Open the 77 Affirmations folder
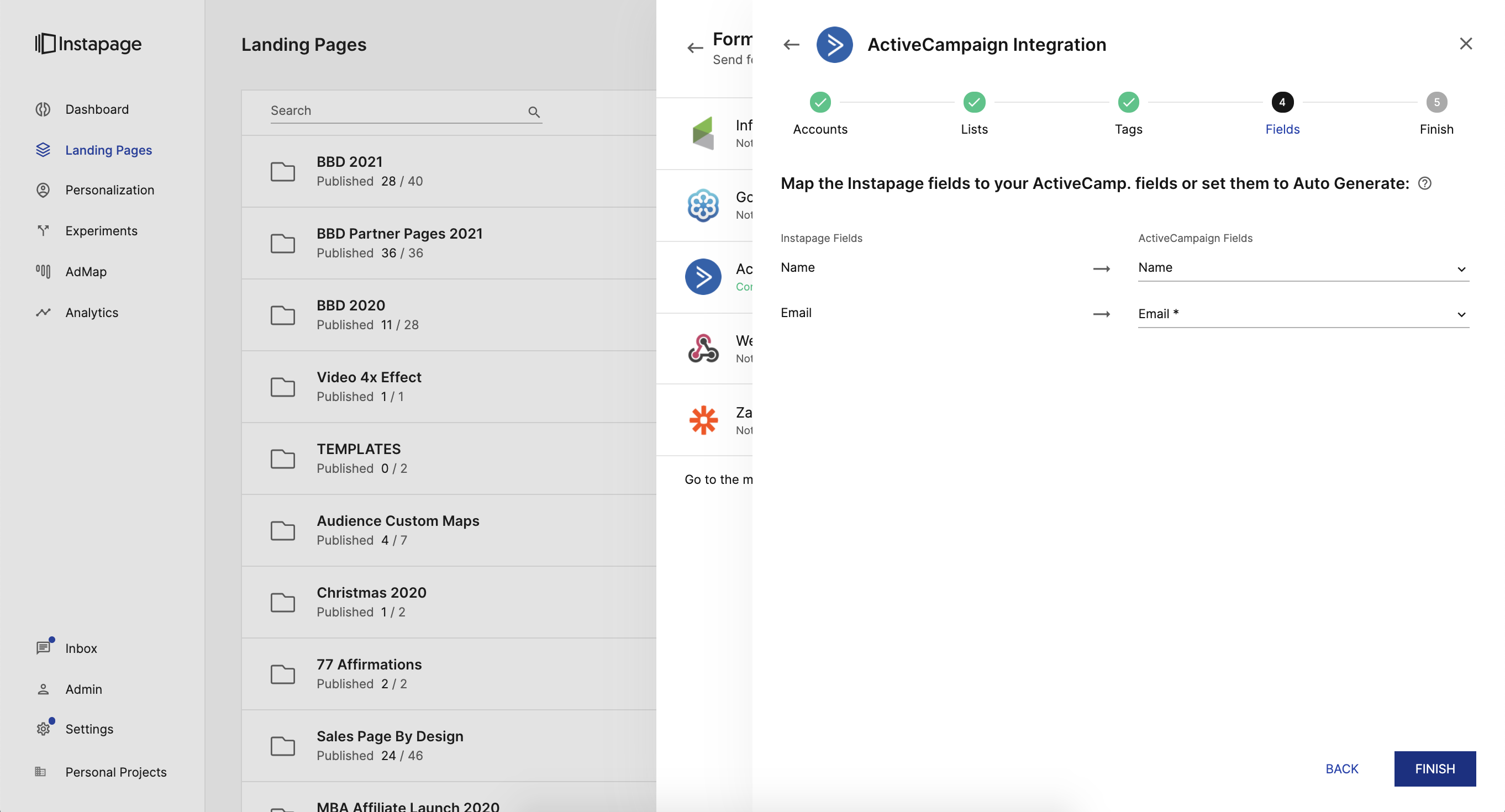Viewport: 1505px width, 812px height. pos(449,674)
